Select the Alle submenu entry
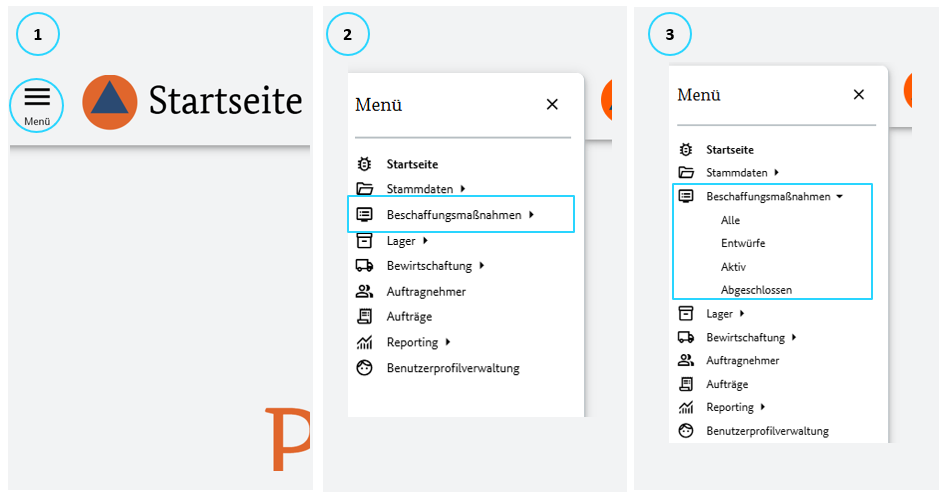 pyautogui.click(x=730, y=220)
